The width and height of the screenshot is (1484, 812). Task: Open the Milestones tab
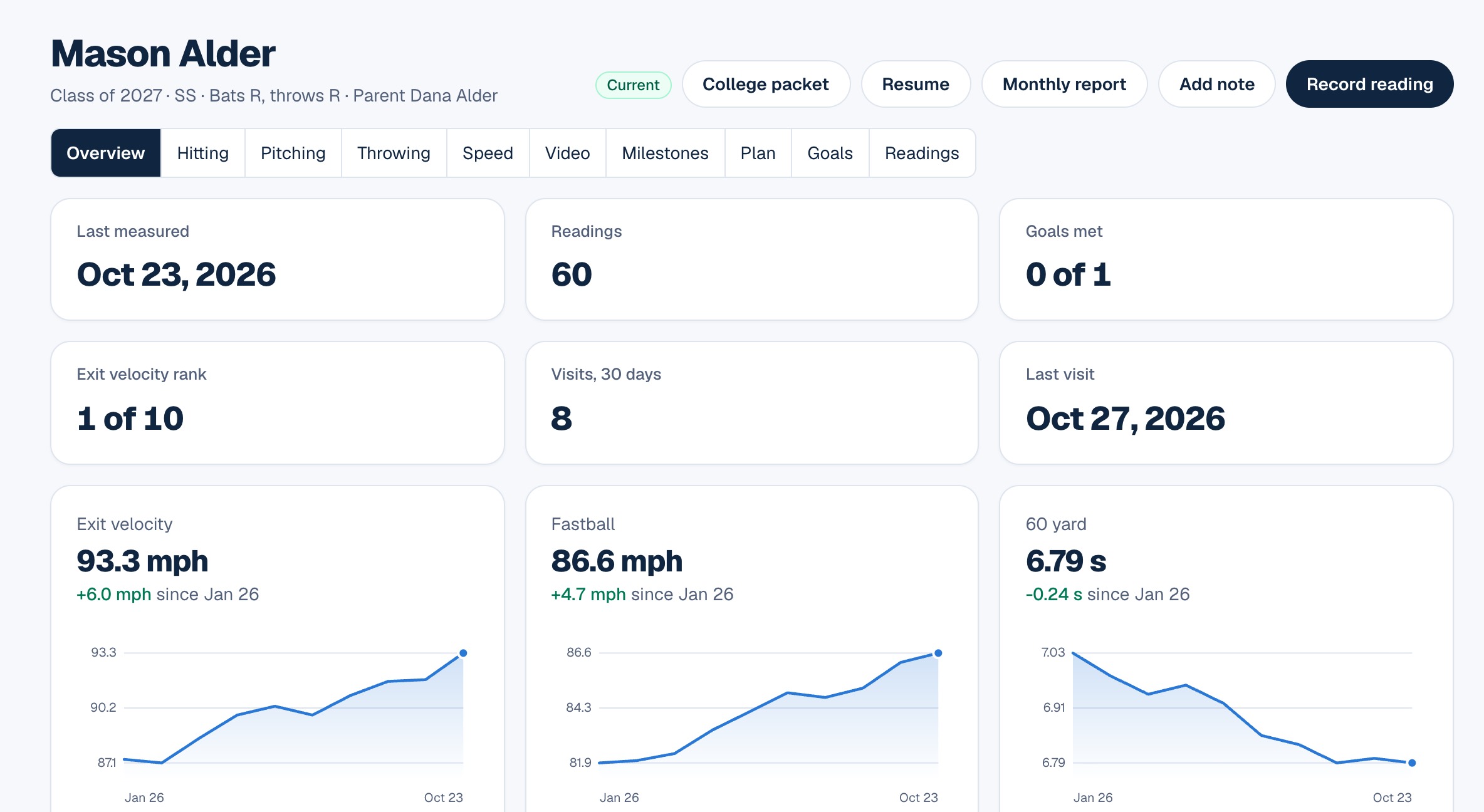click(666, 153)
